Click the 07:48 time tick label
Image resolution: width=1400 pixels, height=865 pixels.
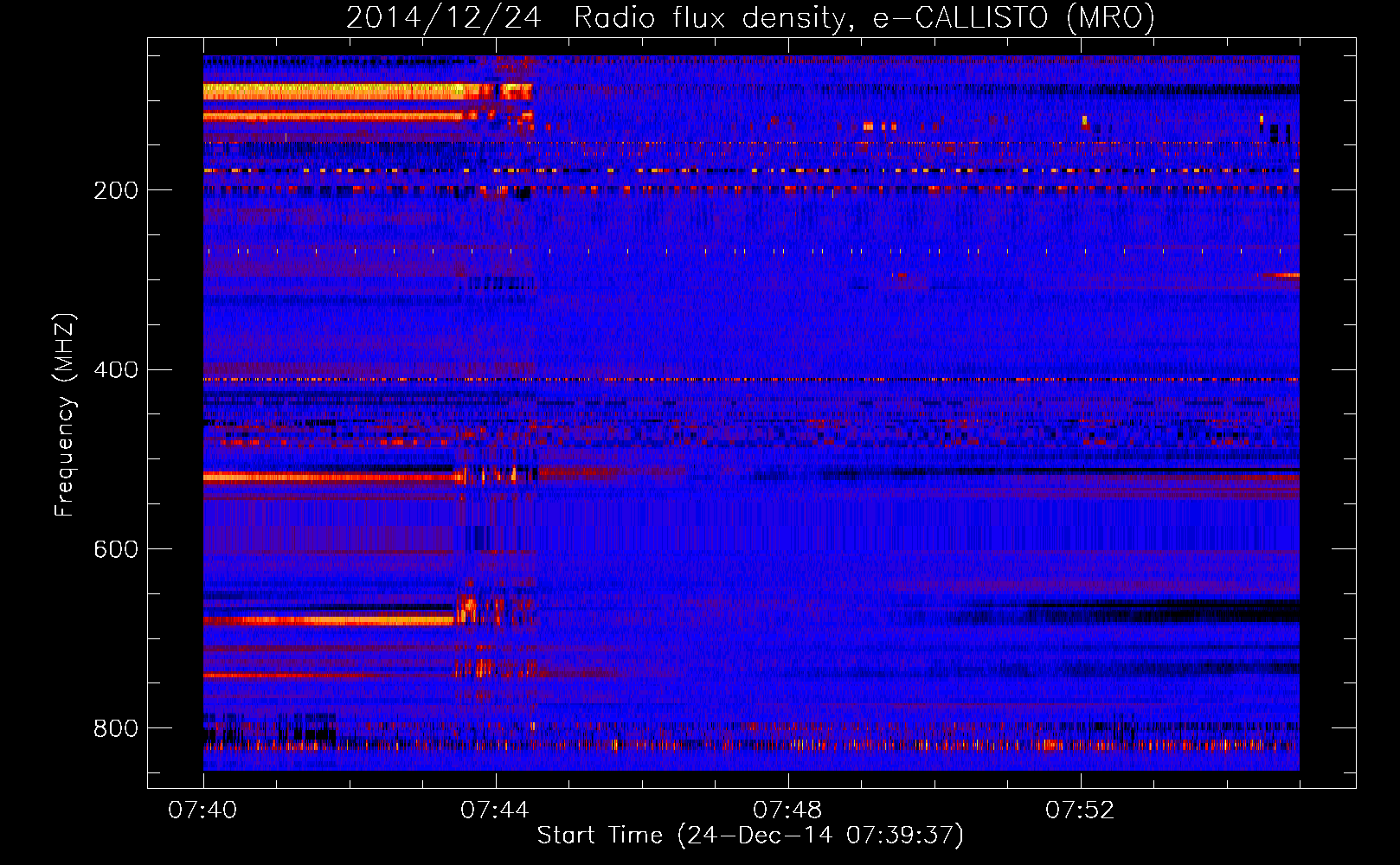(787, 811)
